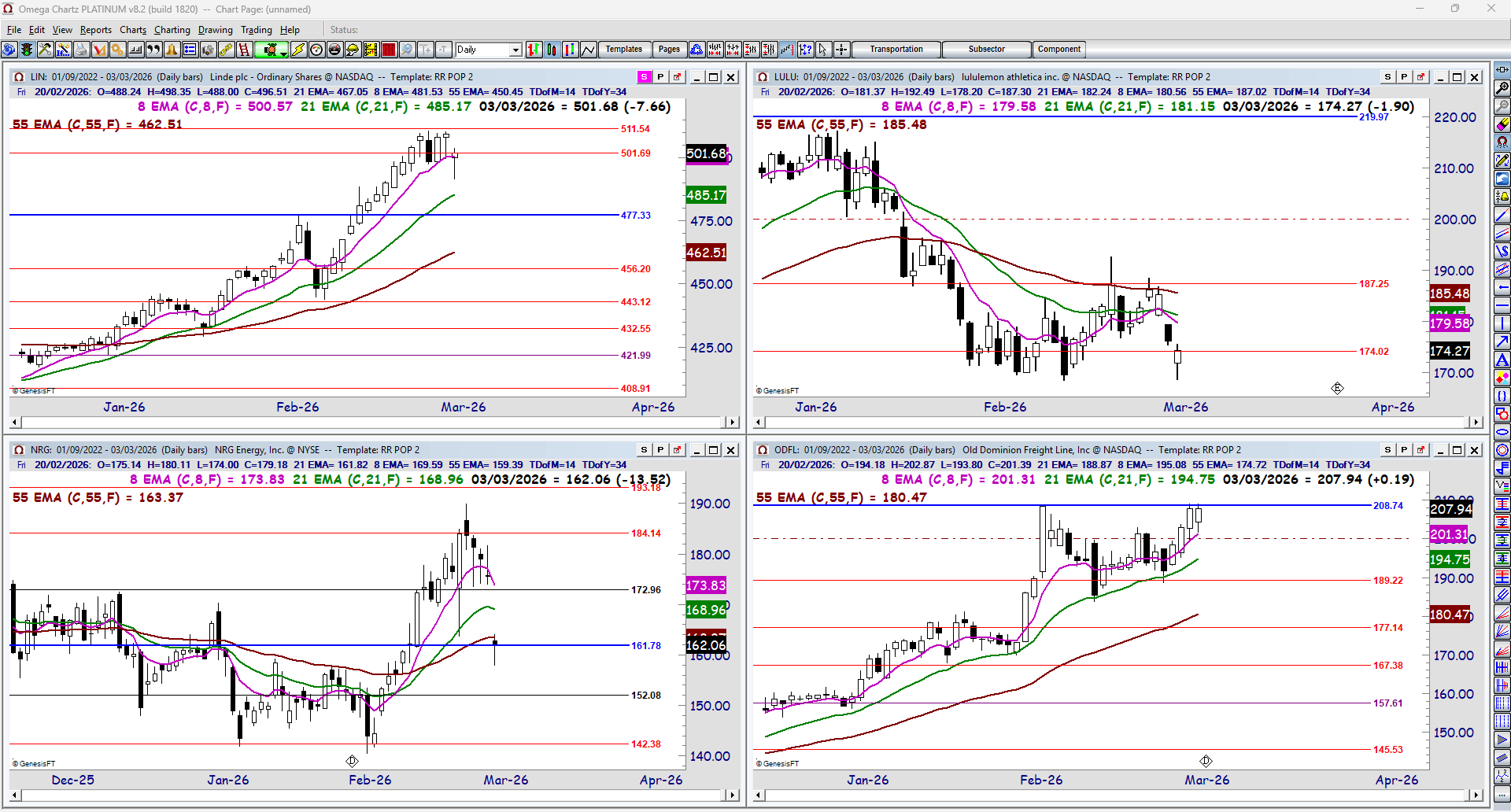Click the quotation marks toolbar icon
The height and width of the screenshot is (812, 1511).
point(153,50)
